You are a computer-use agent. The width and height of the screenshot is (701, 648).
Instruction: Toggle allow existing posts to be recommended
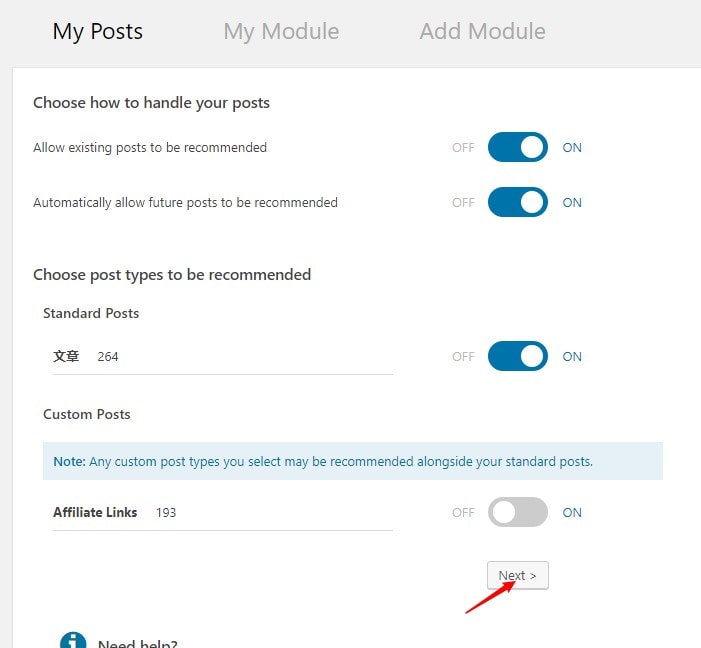pyautogui.click(x=517, y=148)
